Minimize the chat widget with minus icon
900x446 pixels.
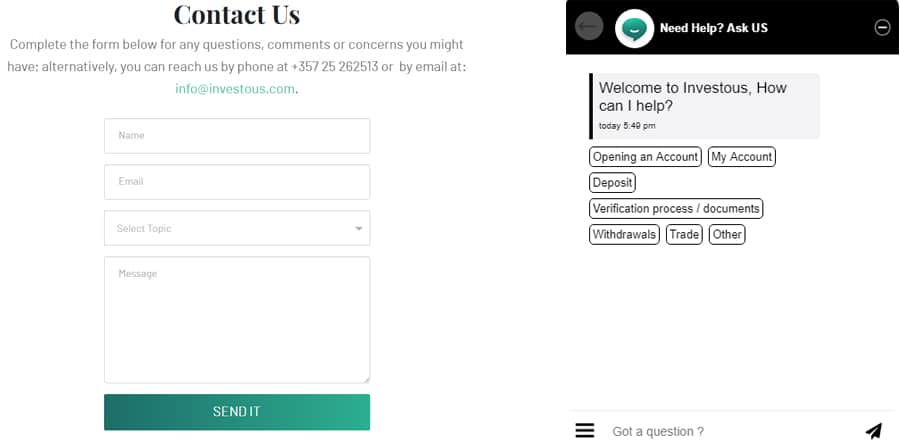(882, 28)
